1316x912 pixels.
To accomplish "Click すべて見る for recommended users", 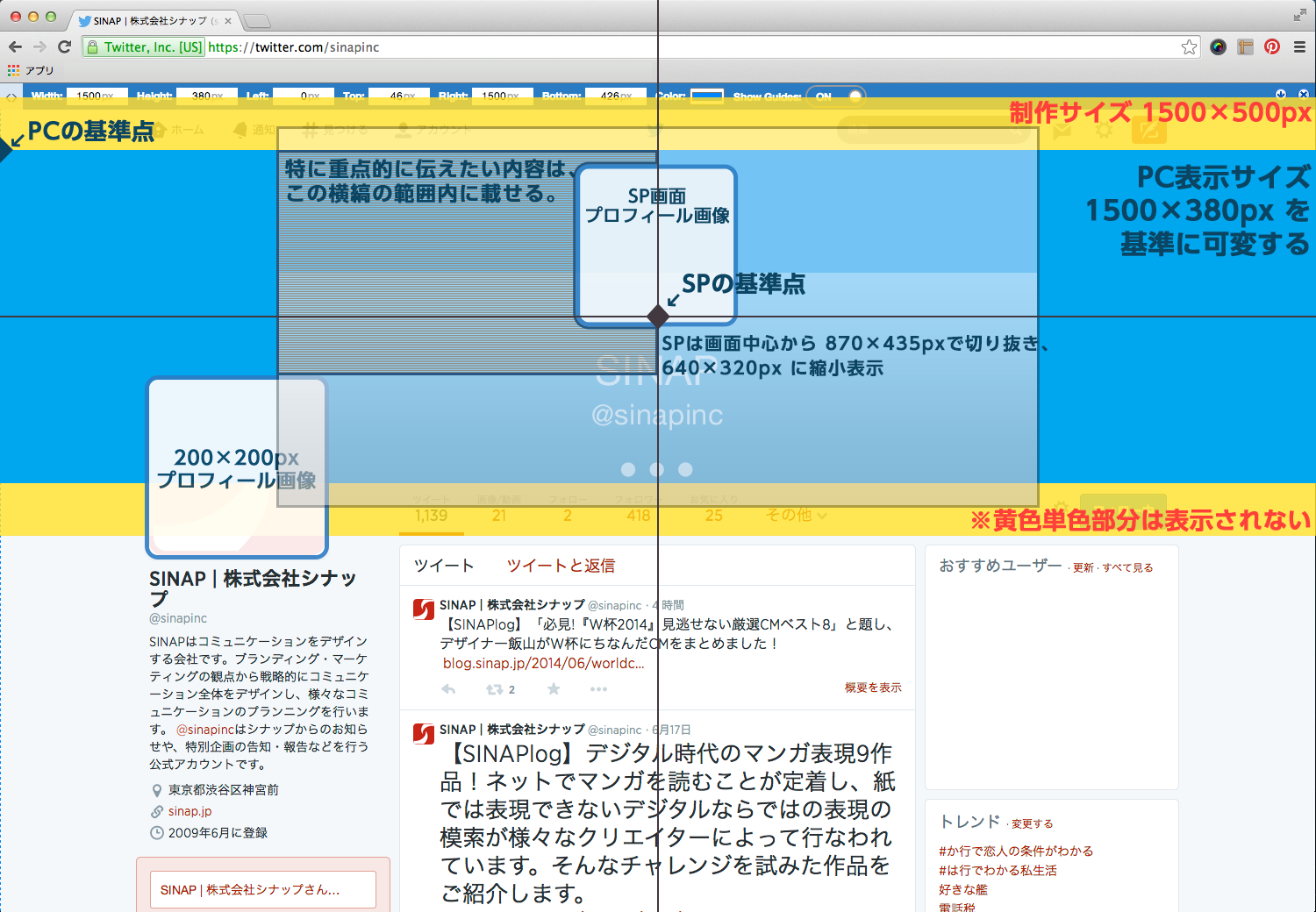I will pyautogui.click(x=1127, y=568).
